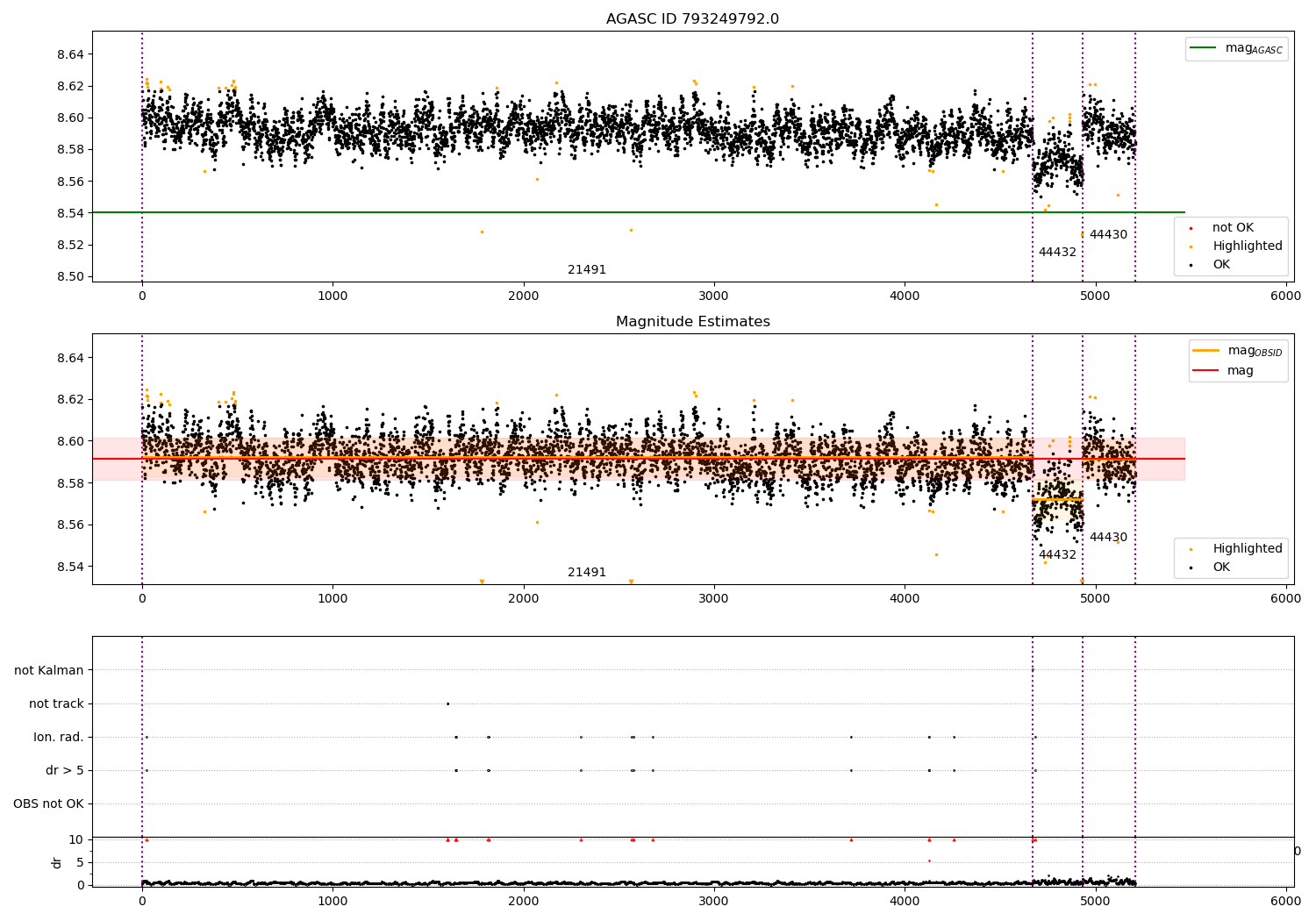Click the 'not track' flag point near 1600

pos(447,703)
